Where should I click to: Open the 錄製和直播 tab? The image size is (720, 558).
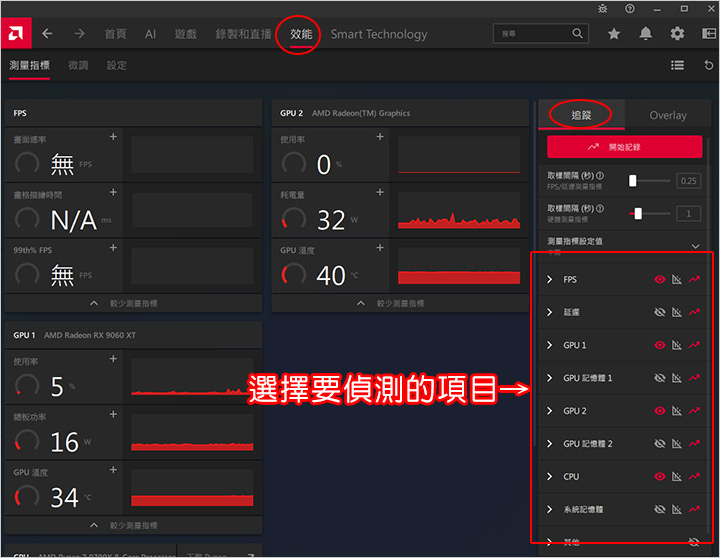click(x=243, y=34)
